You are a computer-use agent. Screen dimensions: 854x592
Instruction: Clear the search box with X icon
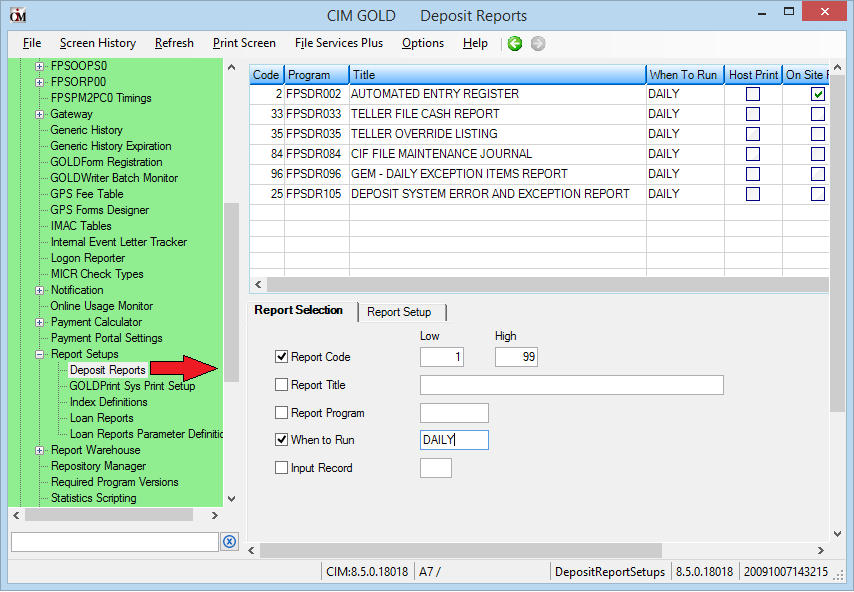pos(229,541)
